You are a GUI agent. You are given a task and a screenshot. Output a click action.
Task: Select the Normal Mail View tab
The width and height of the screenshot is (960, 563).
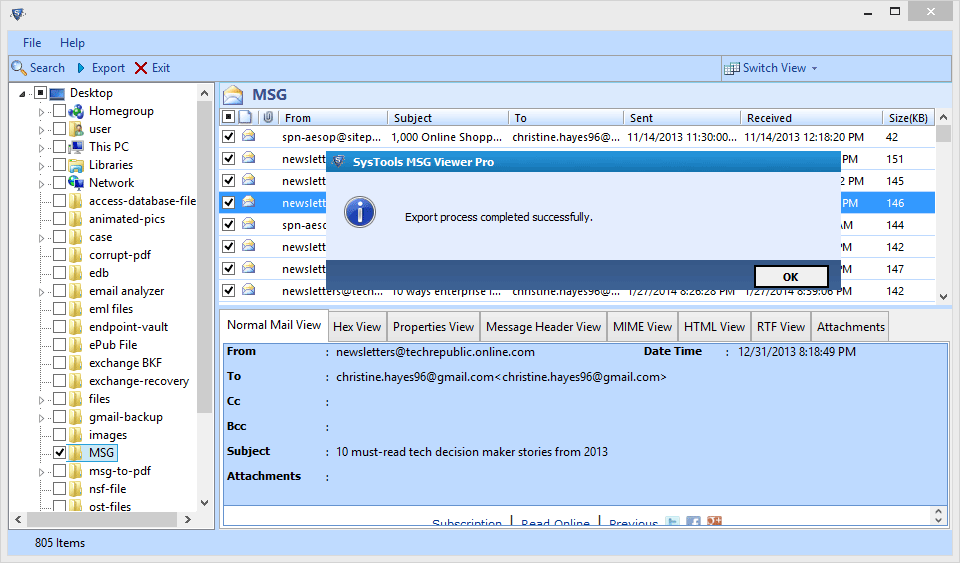click(x=274, y=325)
